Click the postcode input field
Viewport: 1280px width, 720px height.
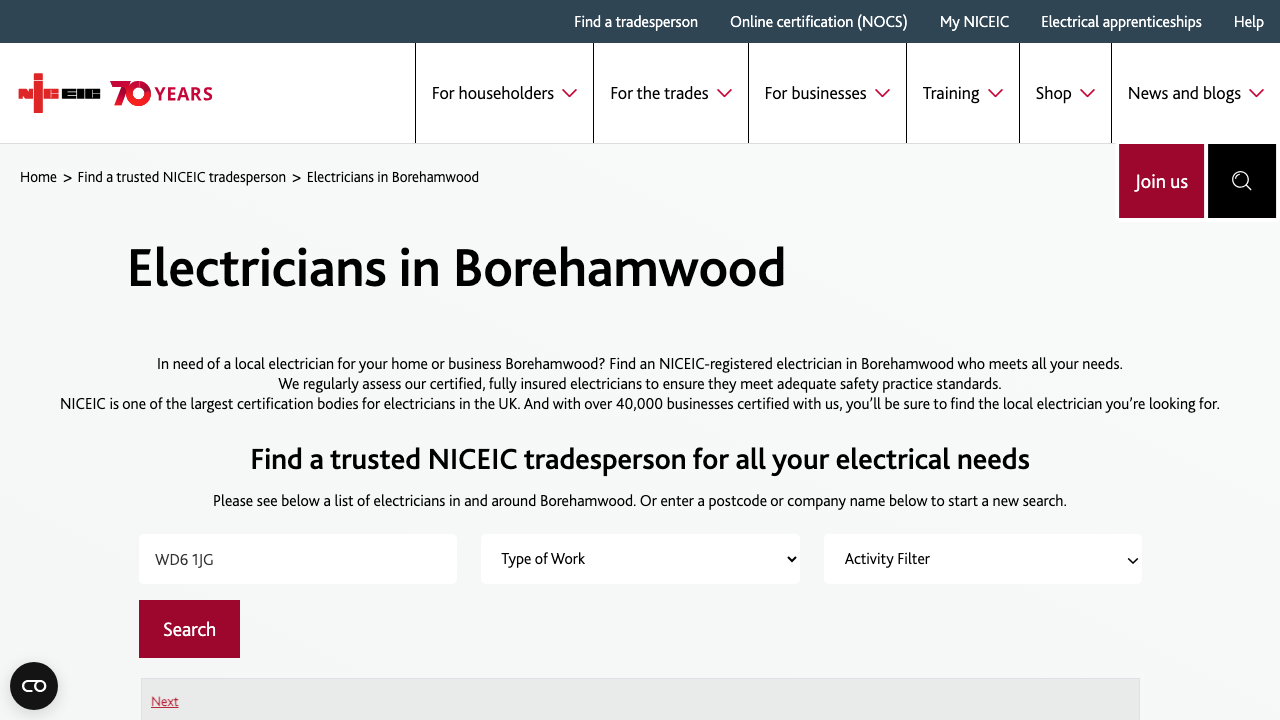(298, 559)
